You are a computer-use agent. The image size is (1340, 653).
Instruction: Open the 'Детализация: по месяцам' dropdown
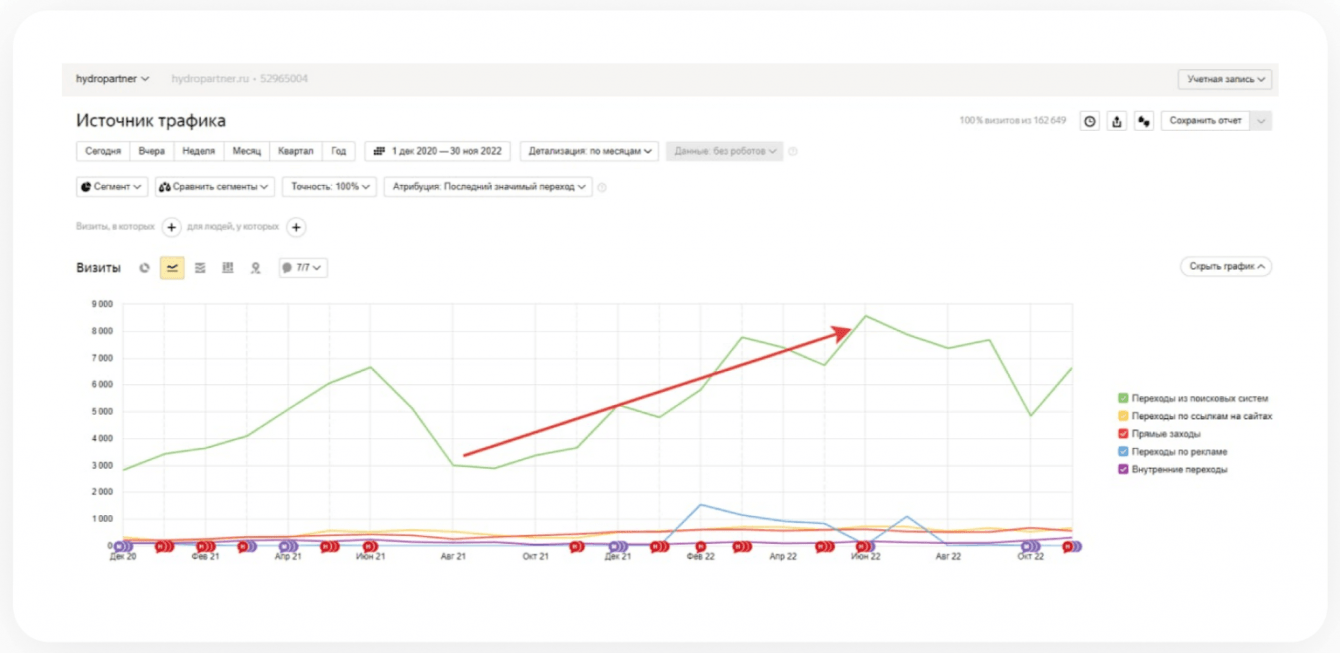click(x=590, y=151)
